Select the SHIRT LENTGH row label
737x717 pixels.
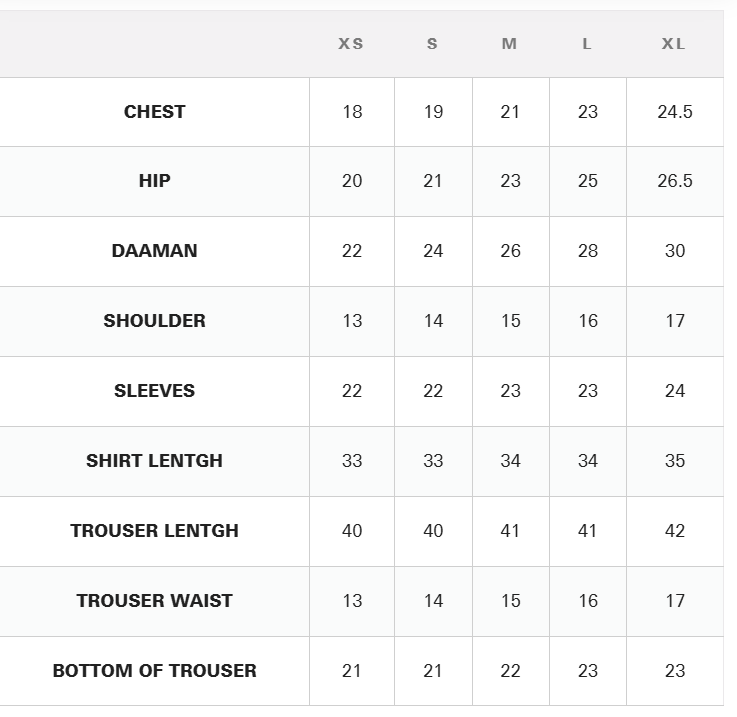pyautogui.click(x=155, y=461)
